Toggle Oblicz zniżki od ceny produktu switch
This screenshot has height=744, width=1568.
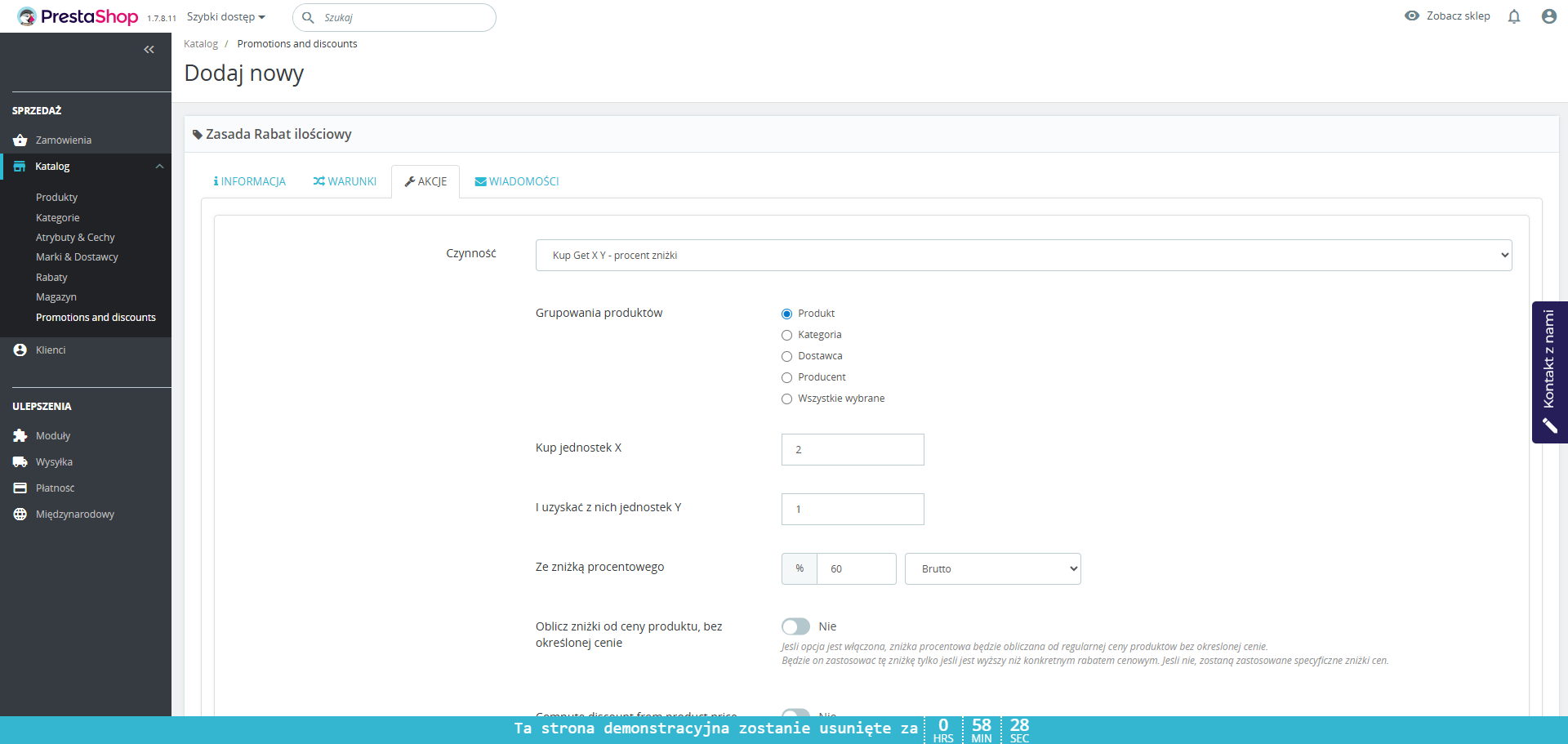(x=795, y=626)
